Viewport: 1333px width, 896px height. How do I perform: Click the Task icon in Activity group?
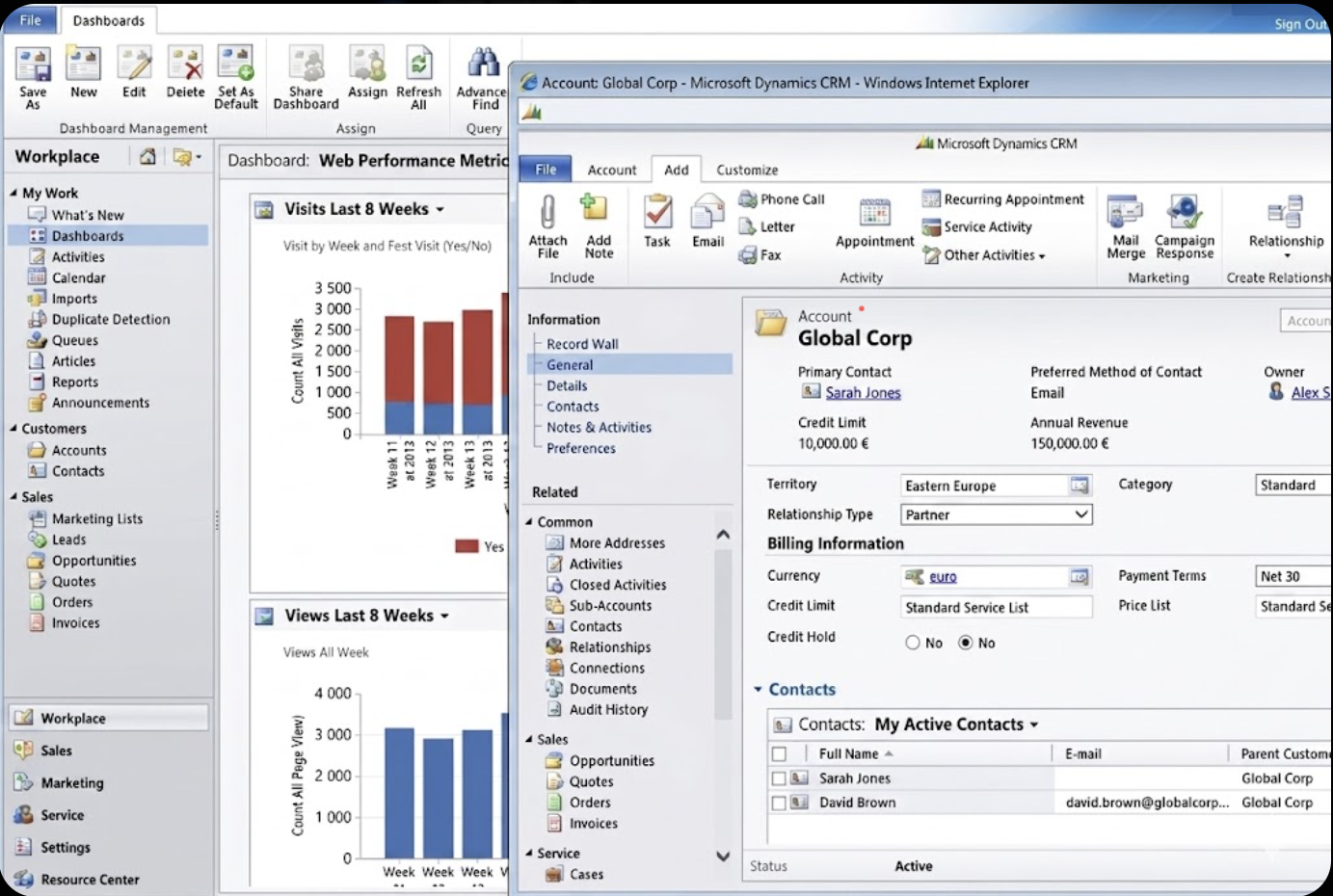point(657,211)
